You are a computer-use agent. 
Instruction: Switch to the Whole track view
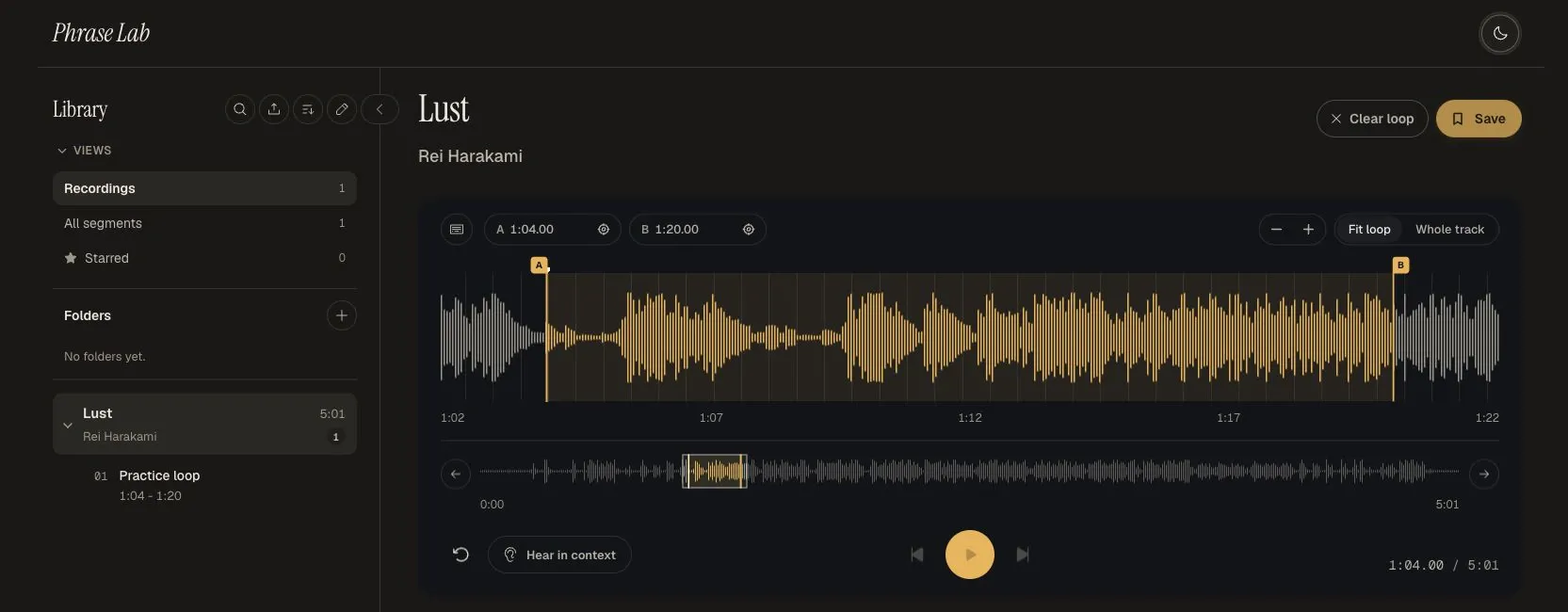(x=1449, y=230)
